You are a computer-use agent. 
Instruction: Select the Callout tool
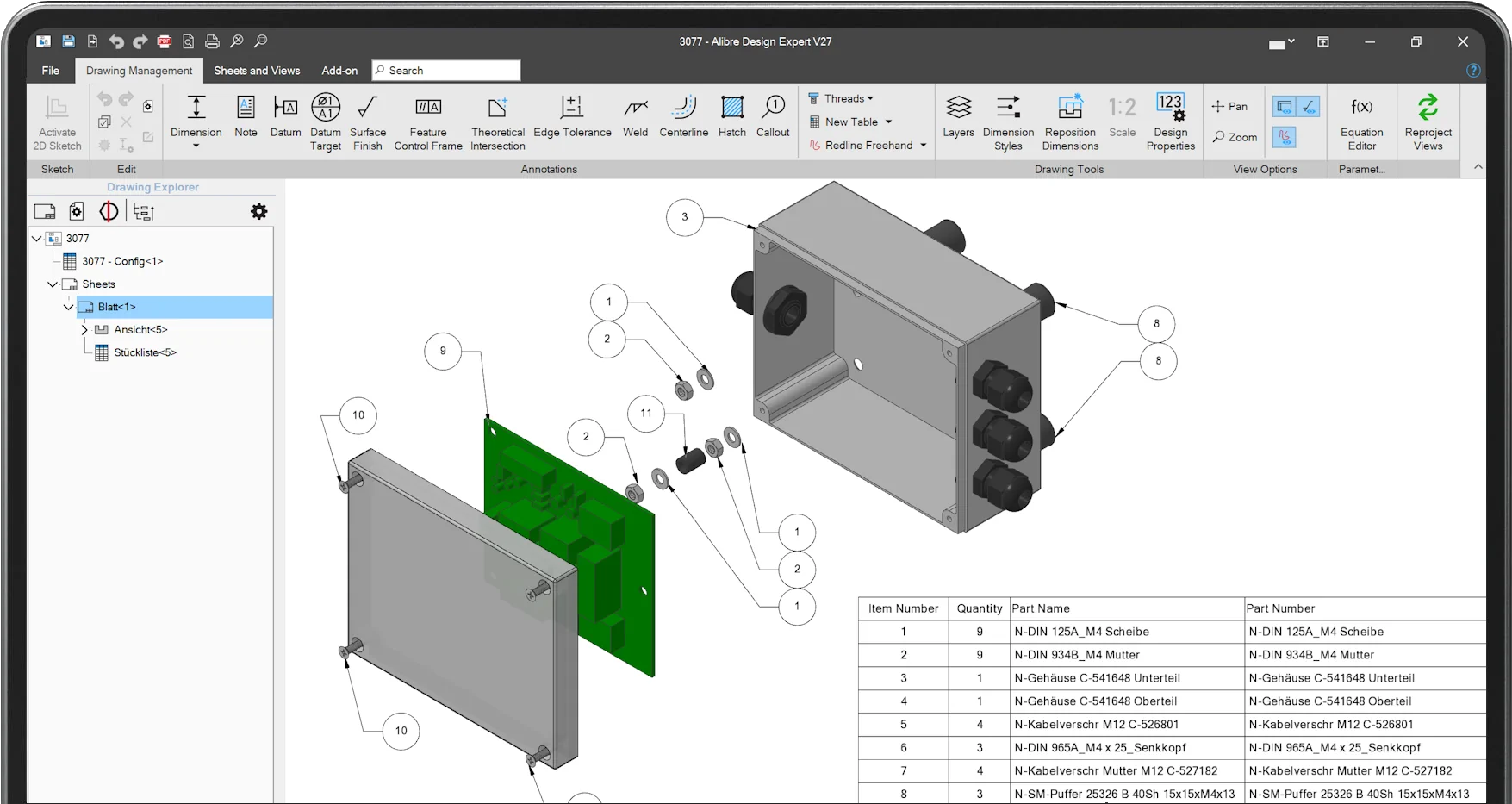[773, 117]
